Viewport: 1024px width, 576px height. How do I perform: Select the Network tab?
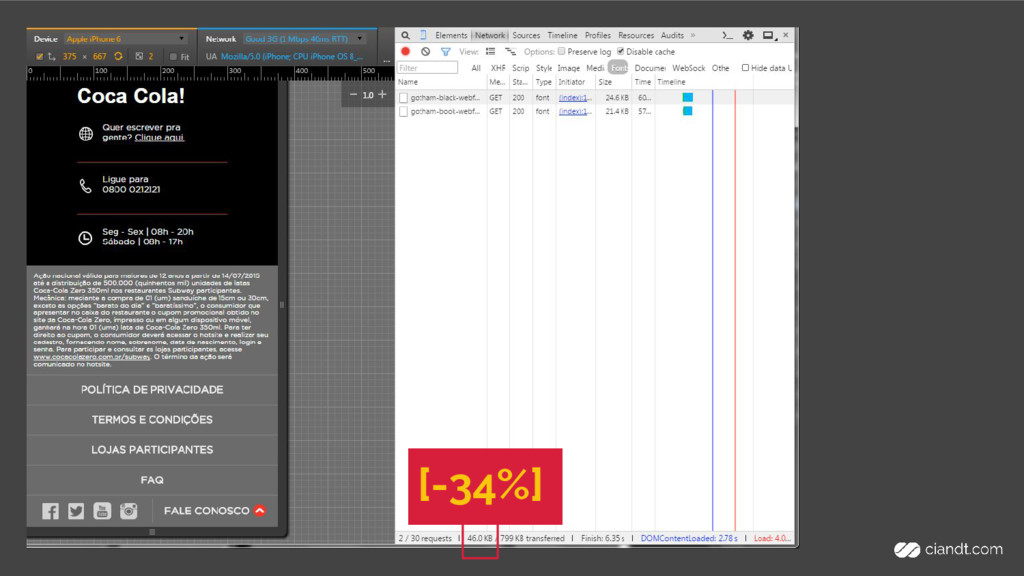(x=490, y=35)
